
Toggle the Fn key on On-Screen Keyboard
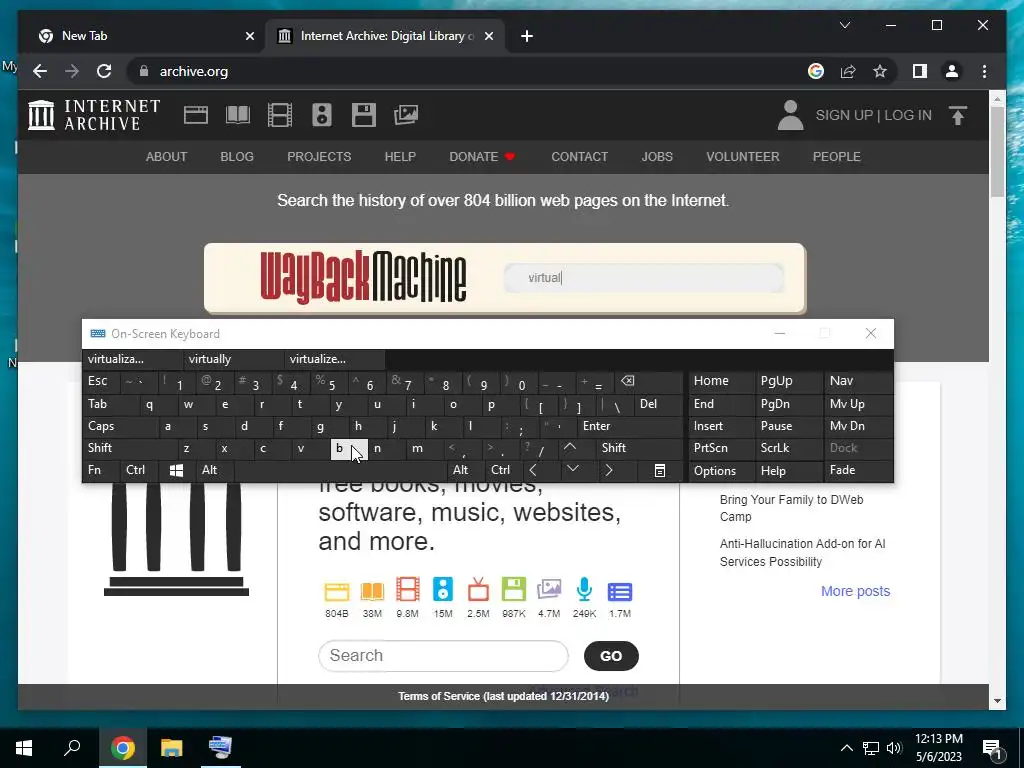click(x=101, y=470)
